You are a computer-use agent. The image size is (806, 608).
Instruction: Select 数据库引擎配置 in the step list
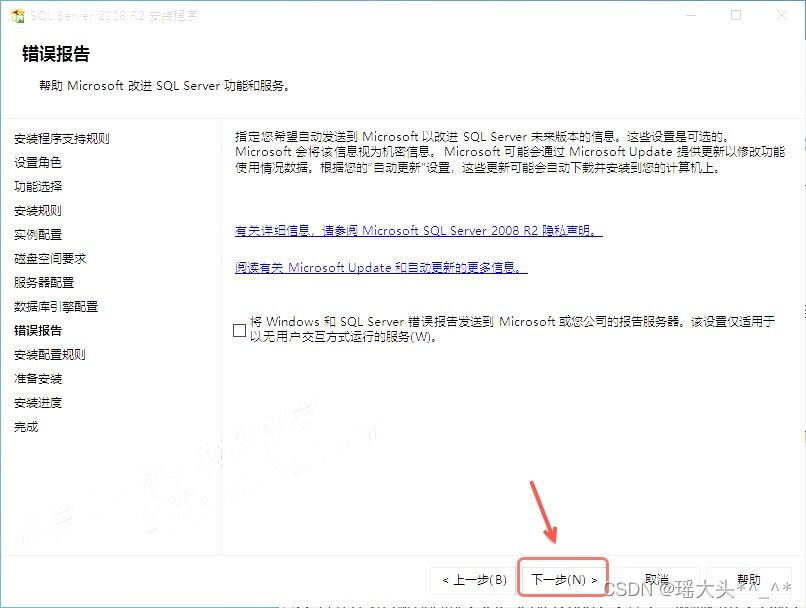(56, 307)
